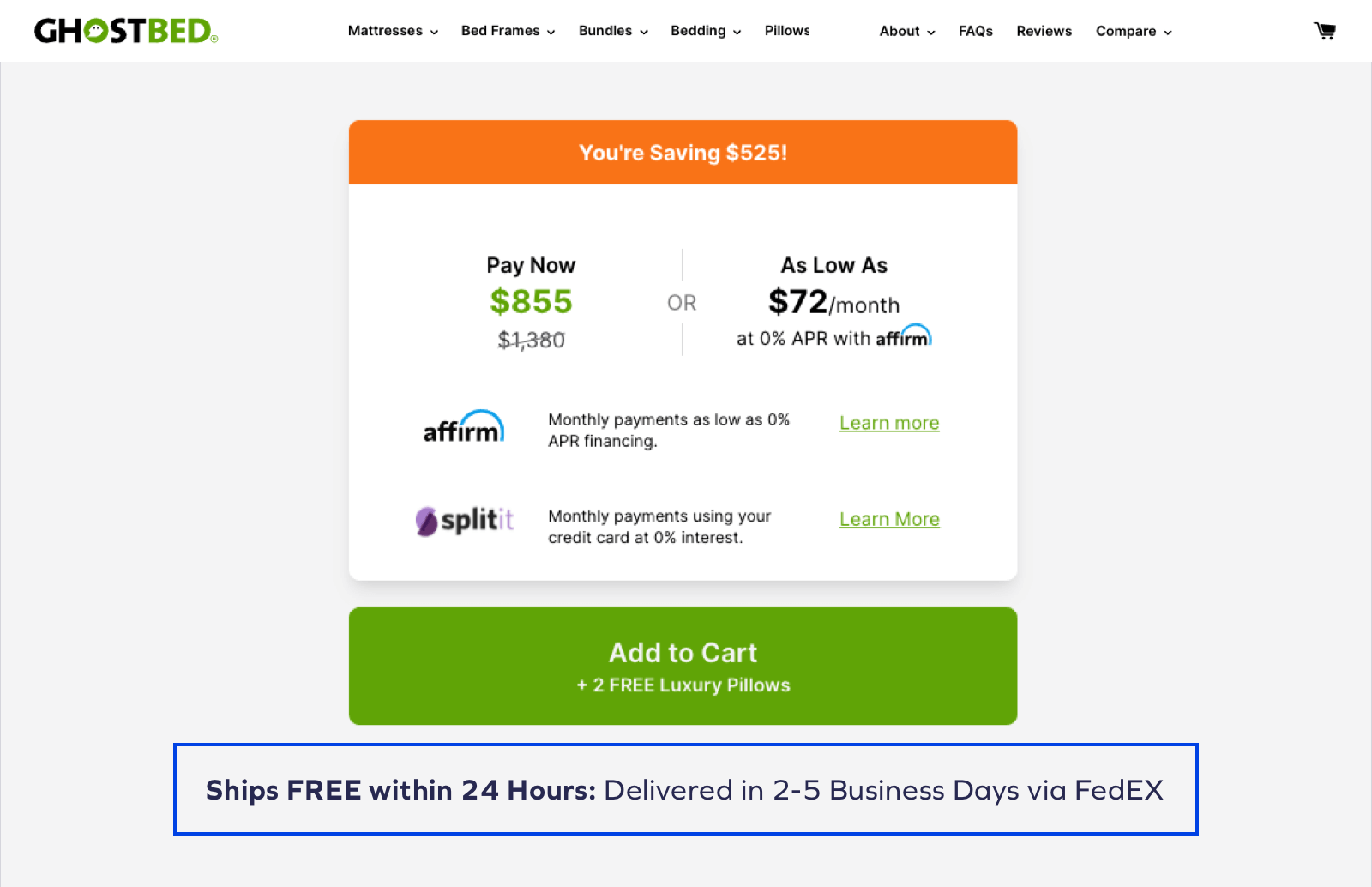Open the FAQs page
Viewport: 1372px width, 887px height.
coord(976,32)
